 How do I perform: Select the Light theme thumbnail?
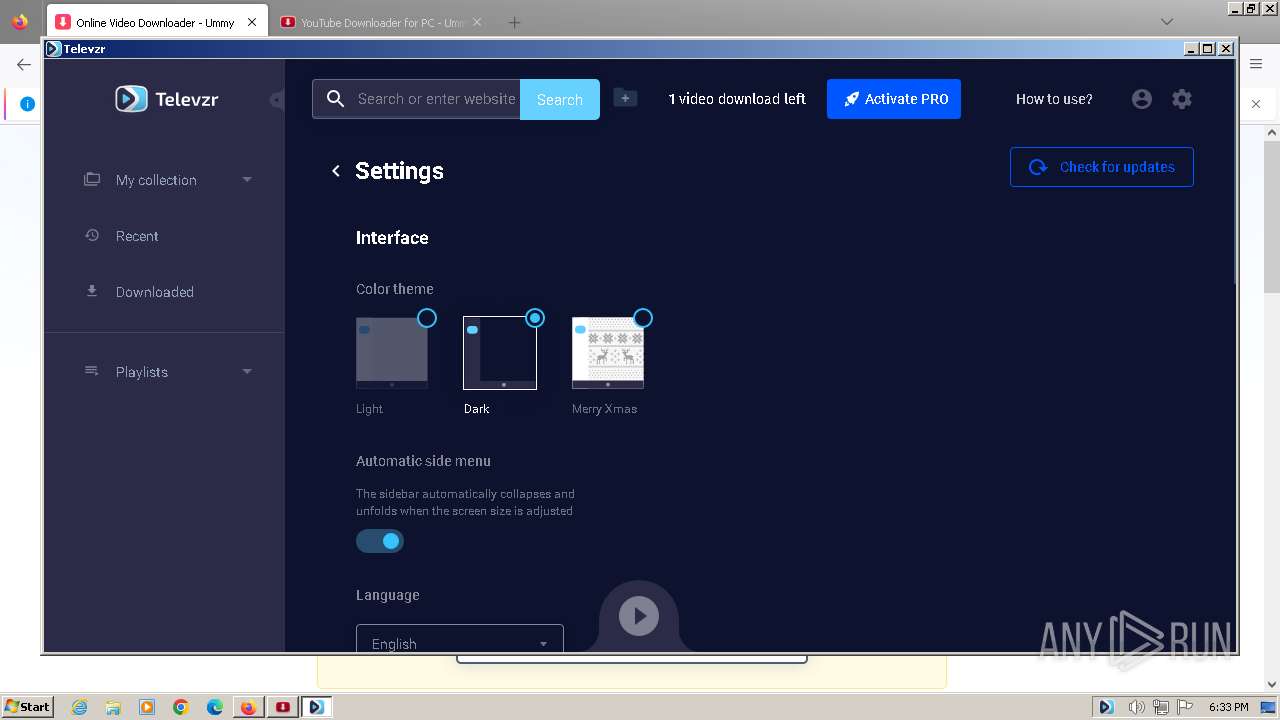pos(392,353)
